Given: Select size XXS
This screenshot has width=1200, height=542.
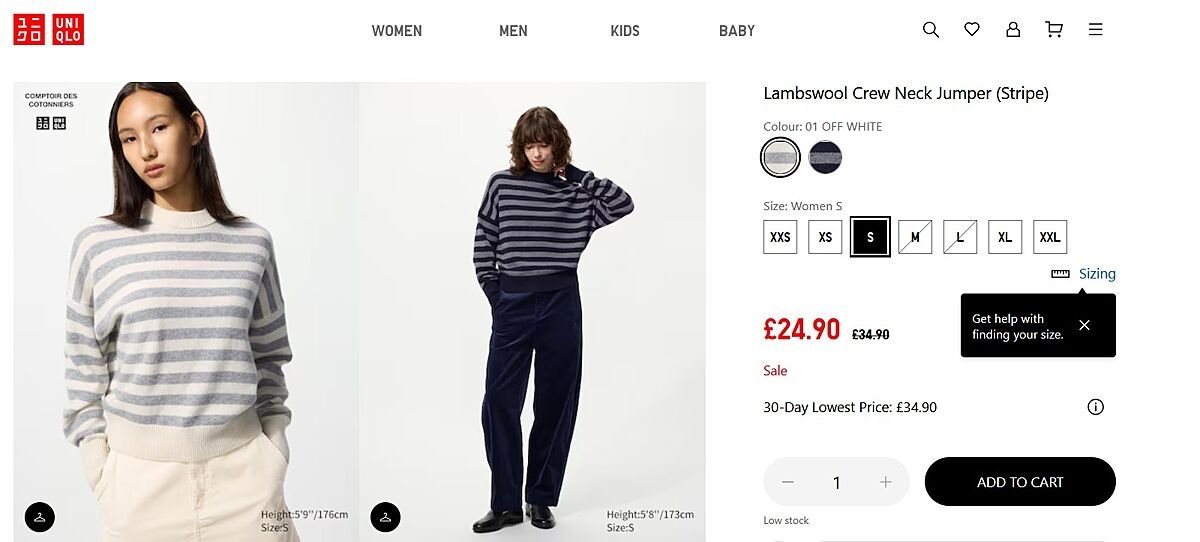Looking at the screenshot, I should pos(780,237).
